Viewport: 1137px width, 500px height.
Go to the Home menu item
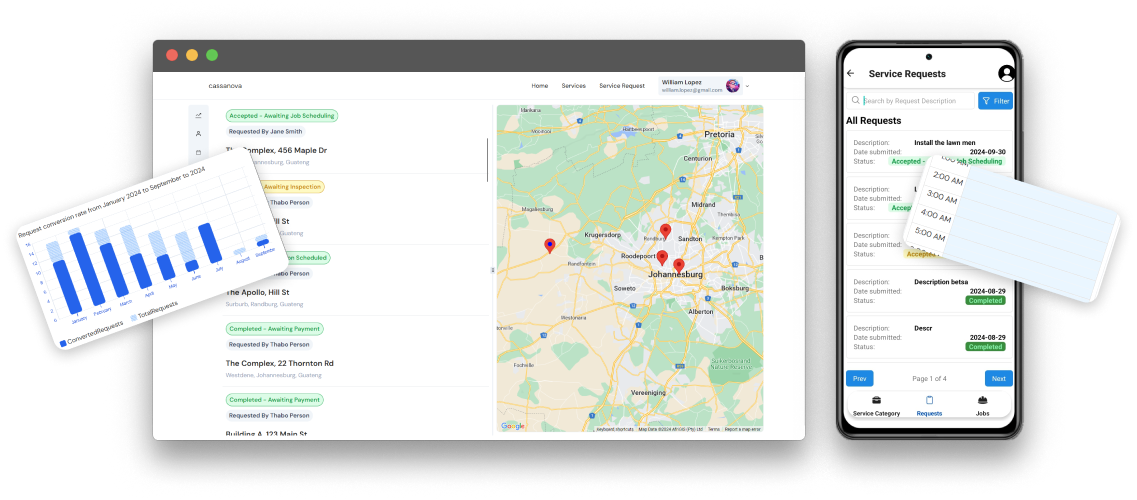tap(539, 86)
